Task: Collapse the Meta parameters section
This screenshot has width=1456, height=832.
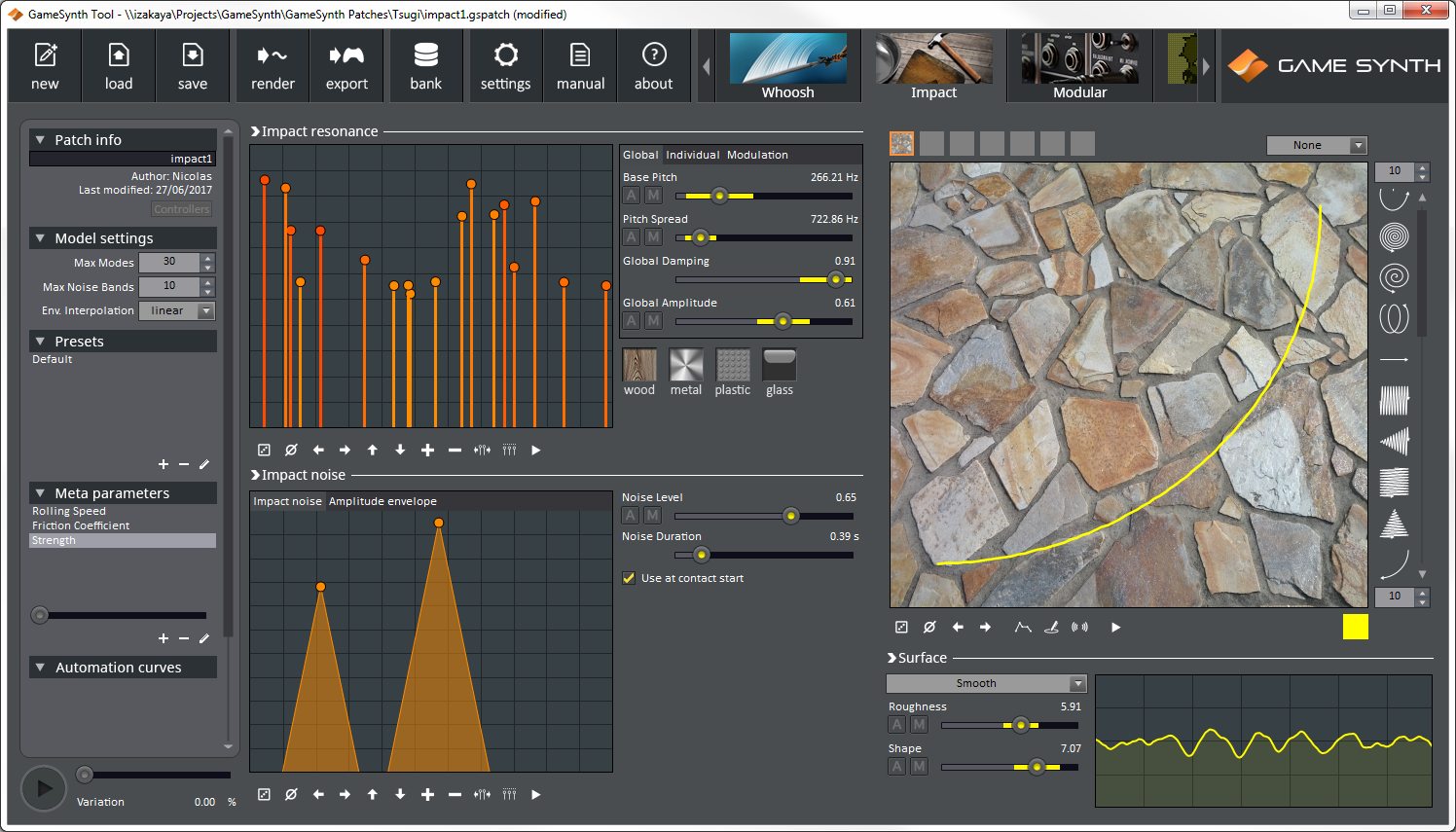Action: (40, 493)
